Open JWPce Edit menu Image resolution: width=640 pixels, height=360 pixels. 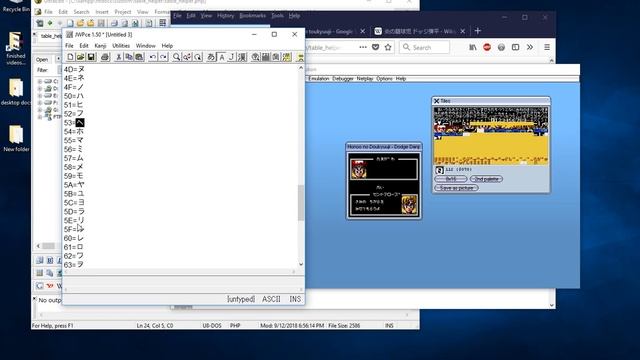(84, 46)
